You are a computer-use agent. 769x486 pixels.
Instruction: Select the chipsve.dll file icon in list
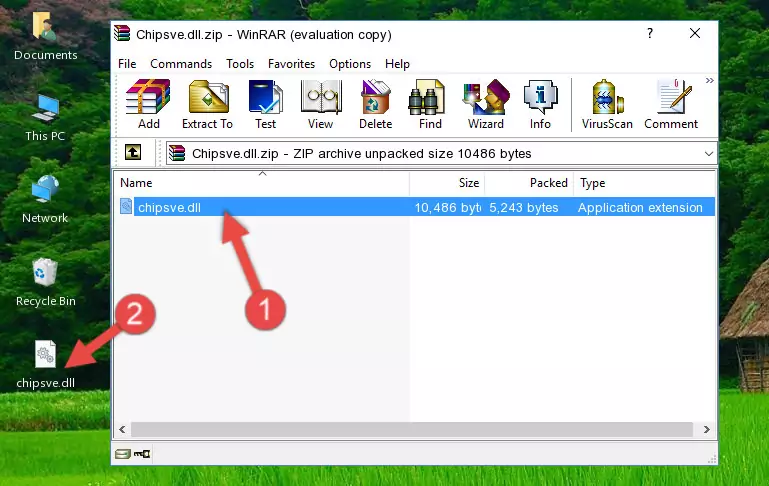coord(126,206)
